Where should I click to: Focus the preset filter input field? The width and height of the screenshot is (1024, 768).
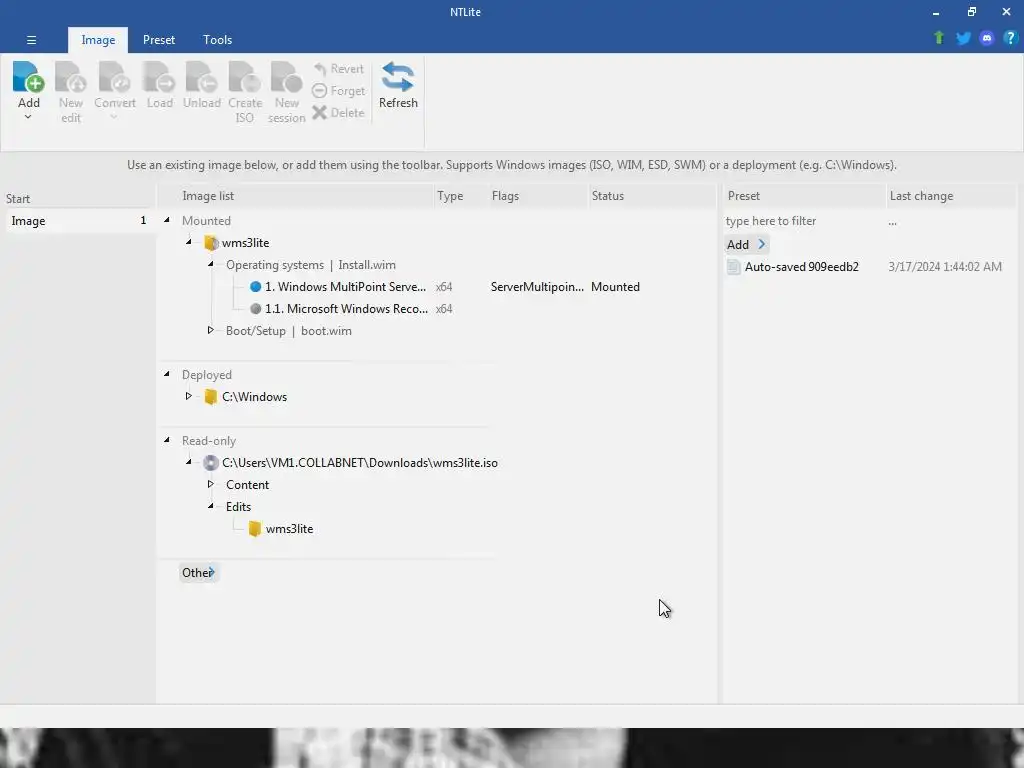point(803,221)
